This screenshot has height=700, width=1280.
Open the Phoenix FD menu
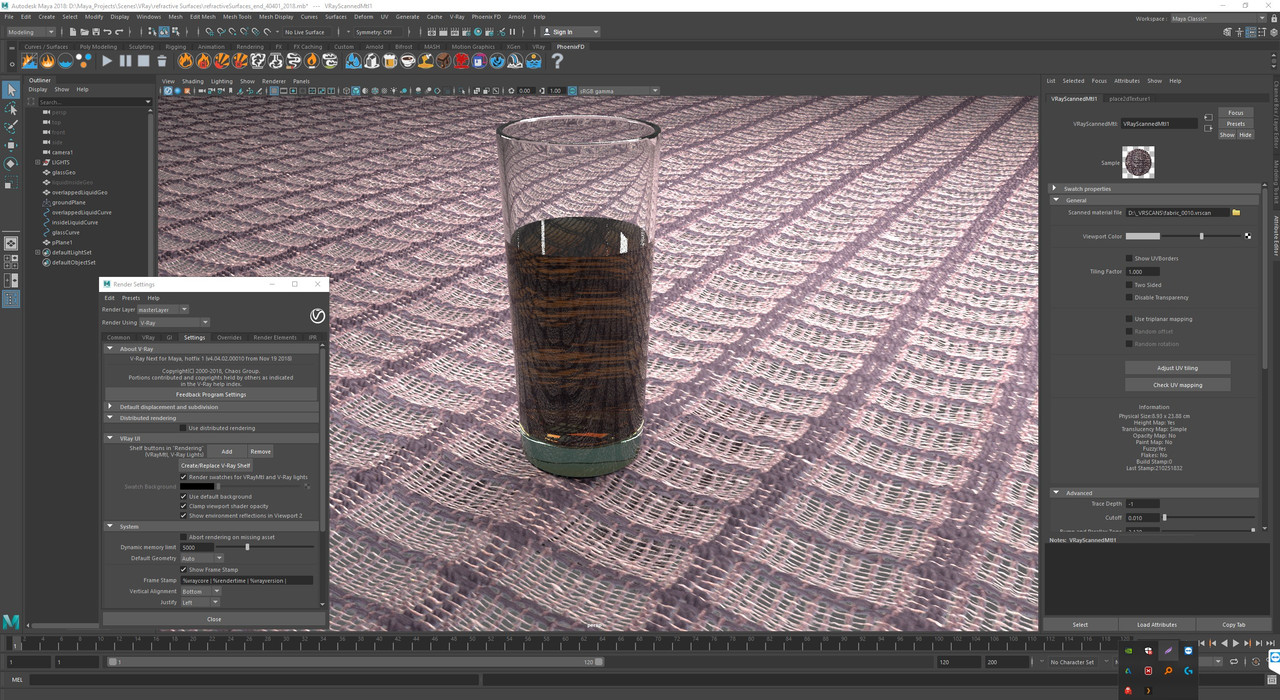[x=486, y=17]
